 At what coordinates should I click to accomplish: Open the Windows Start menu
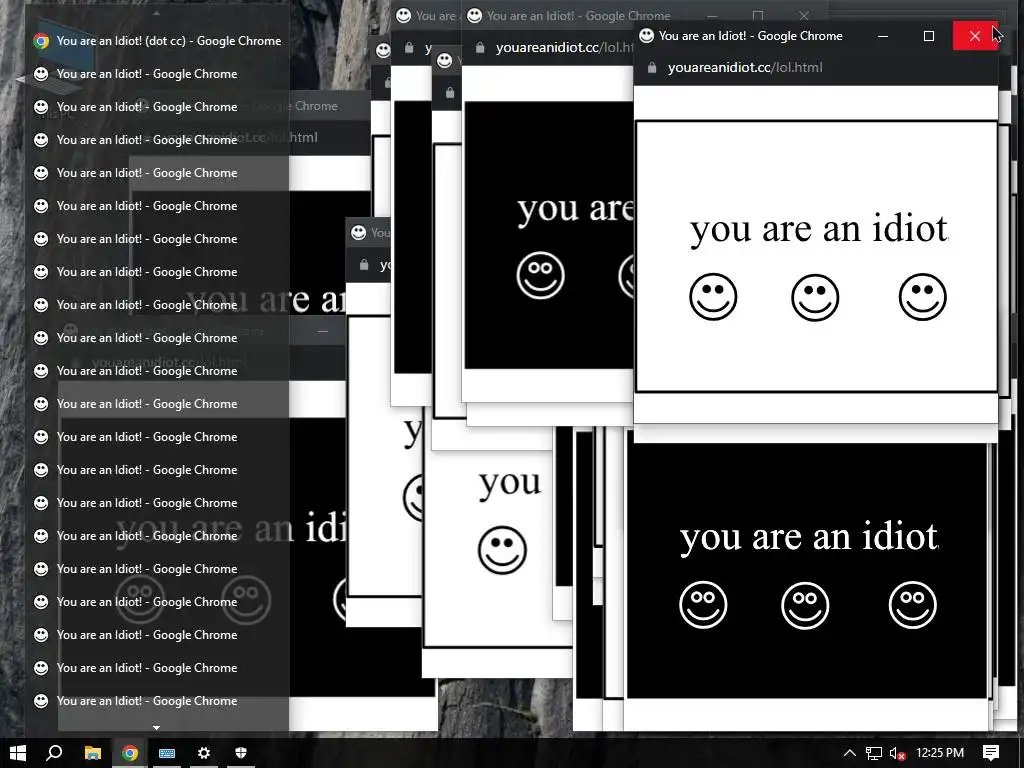tap(18, 753)
